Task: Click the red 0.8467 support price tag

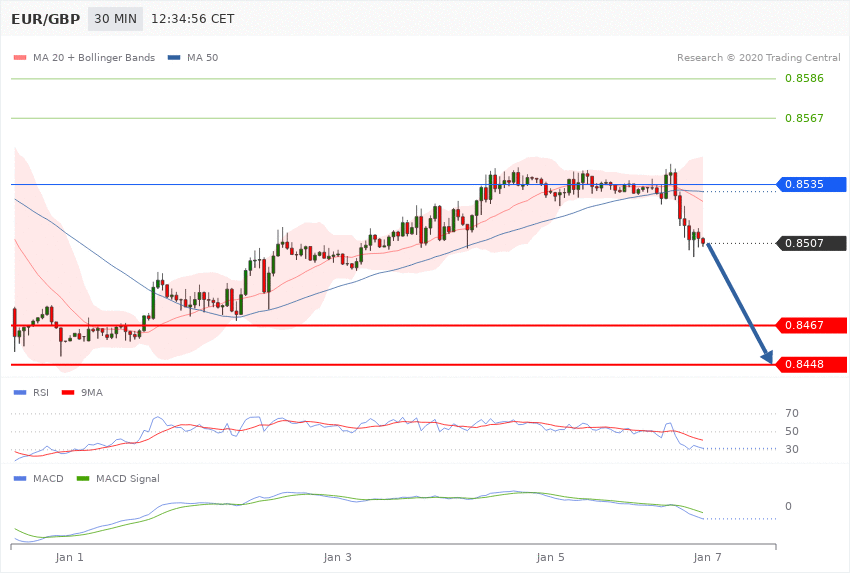Action: click(x=812, y=325)
